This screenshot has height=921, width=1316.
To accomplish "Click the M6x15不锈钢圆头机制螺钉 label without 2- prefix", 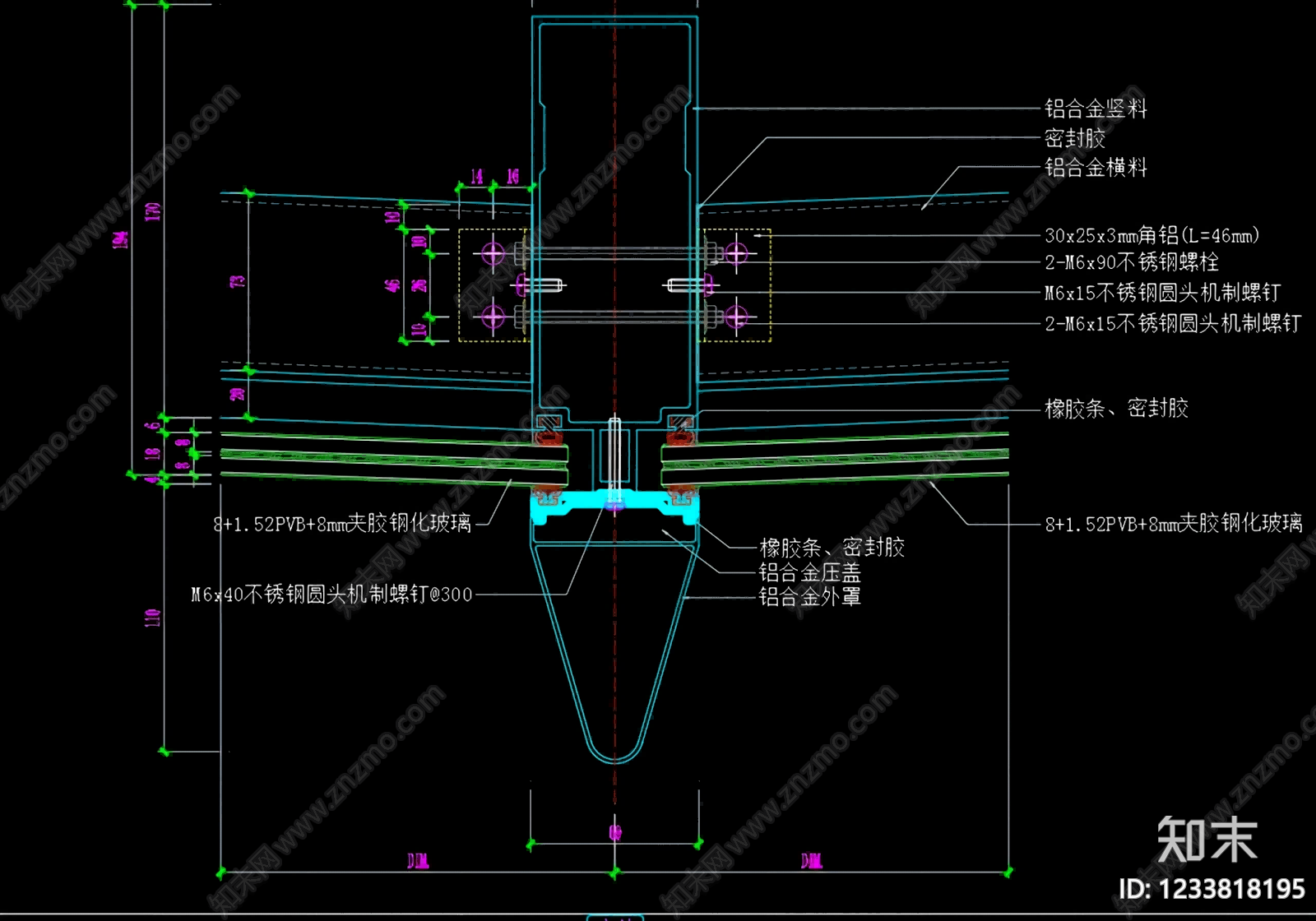I will coord(1163,293).
